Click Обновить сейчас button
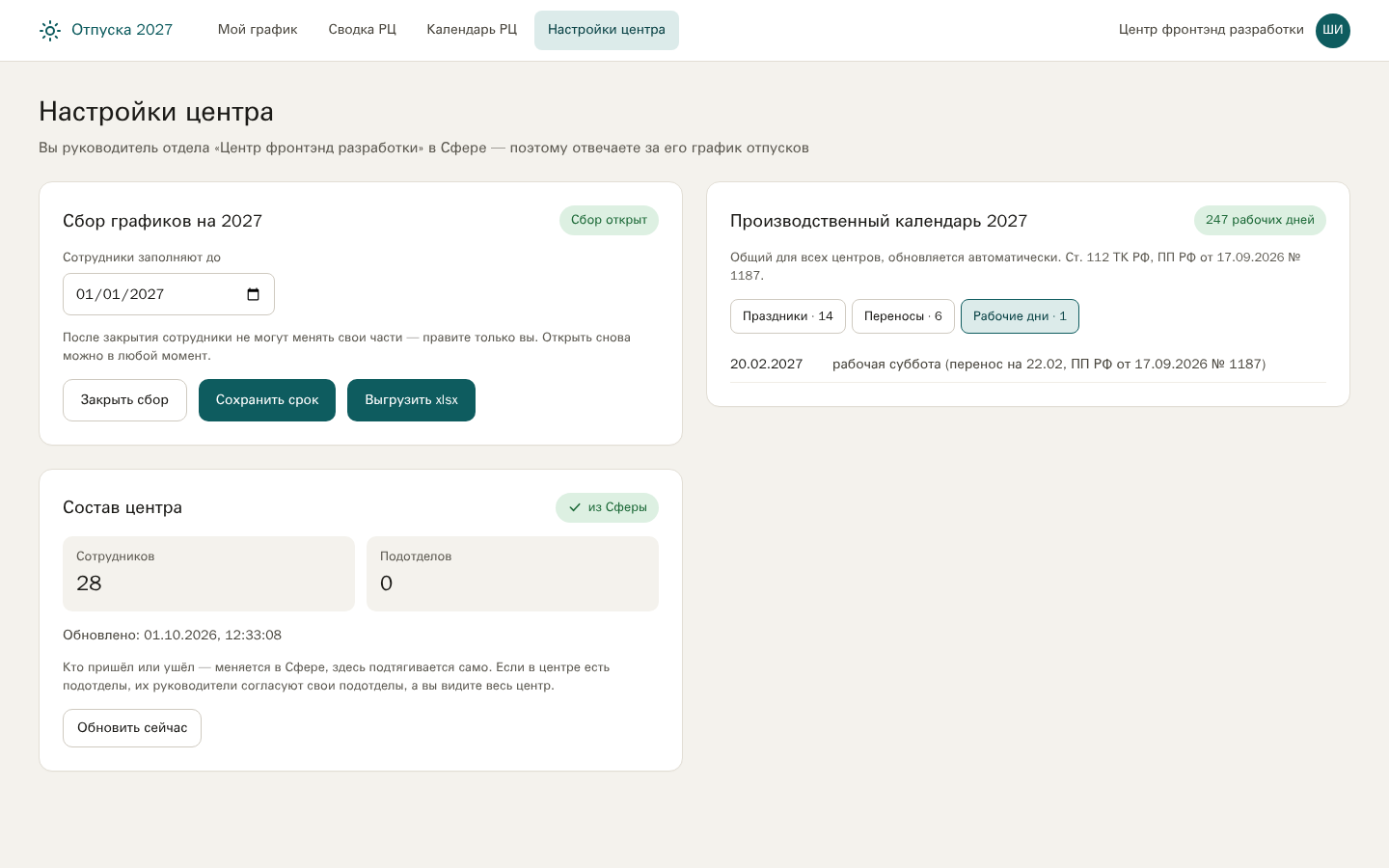Image resolution: width=1389 pixels, height=868 pixels. 132,728
